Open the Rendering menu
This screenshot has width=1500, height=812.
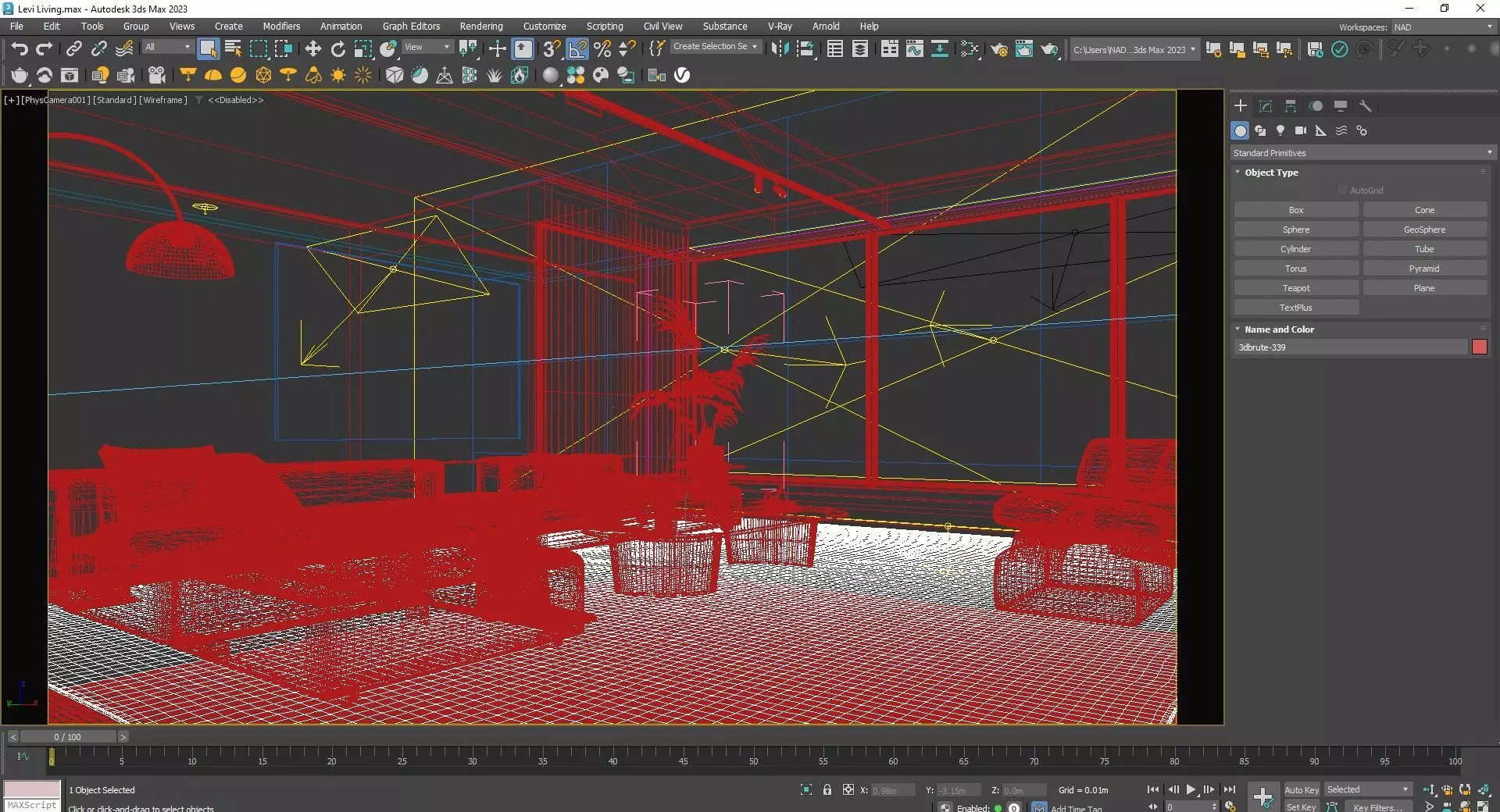(481, 26)
